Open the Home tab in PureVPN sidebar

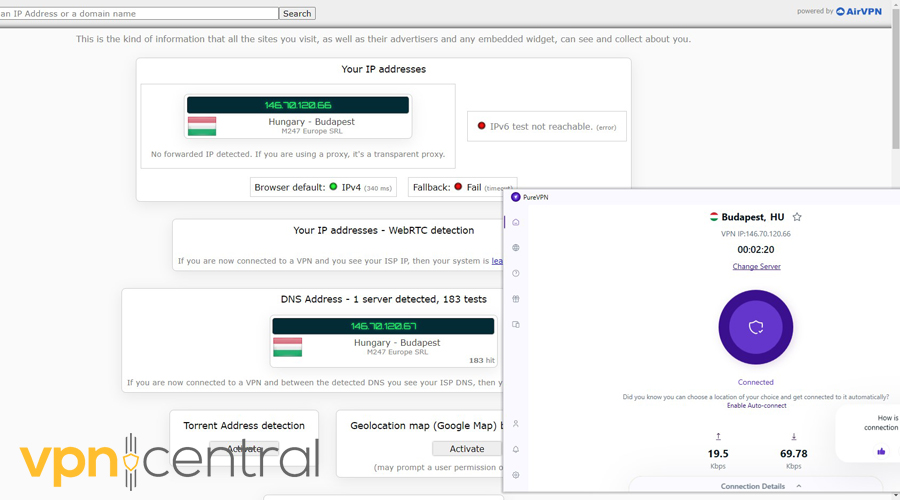click(515, 222)
